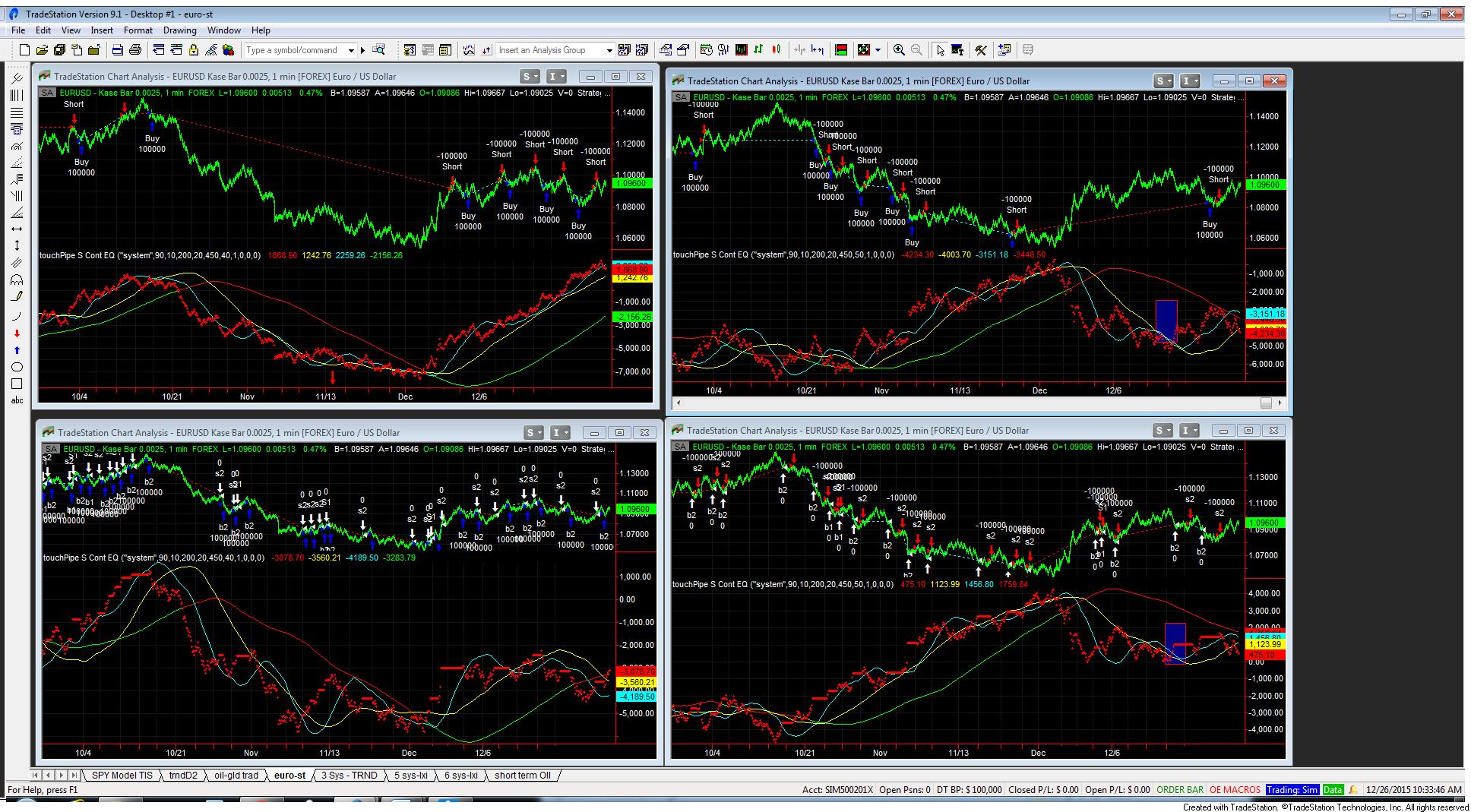Select the pointer cursor tool in toolbar
Screen dimensions: 1471x812
click(940, 50)
